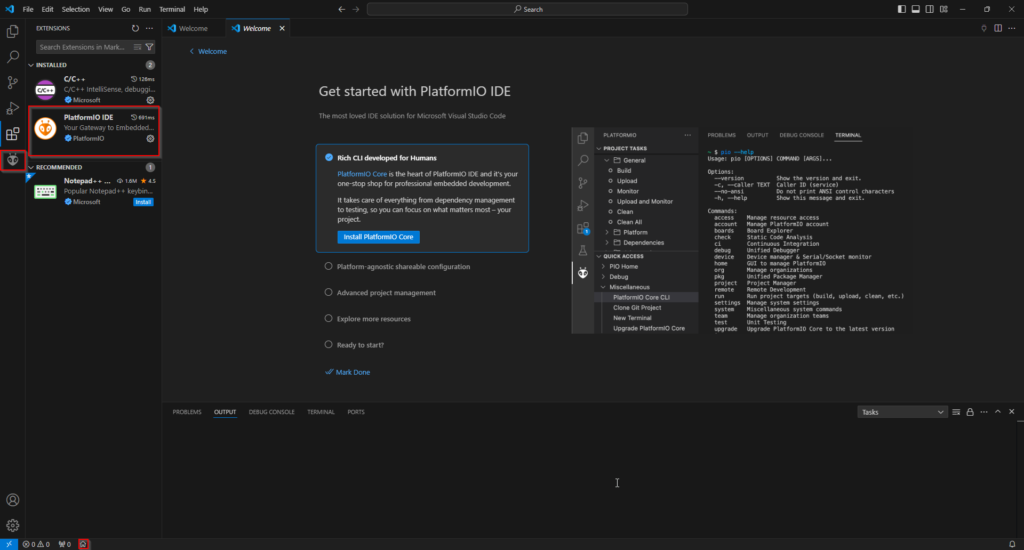Viewport: 1024px width, 550px height.
Task: Install the Notepad++ keymap extension
Action: 143,202
